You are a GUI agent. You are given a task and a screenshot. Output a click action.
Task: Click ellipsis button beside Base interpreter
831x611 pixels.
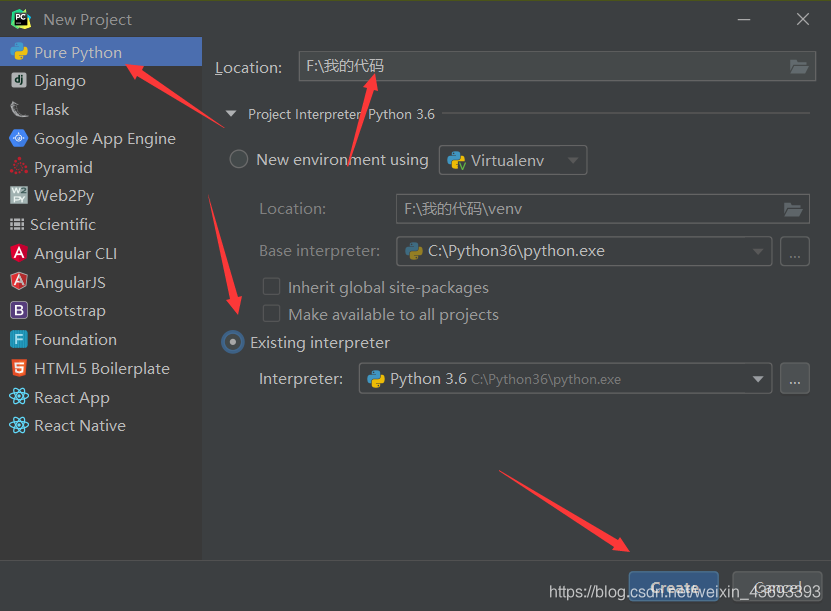[x=794, y=251]
